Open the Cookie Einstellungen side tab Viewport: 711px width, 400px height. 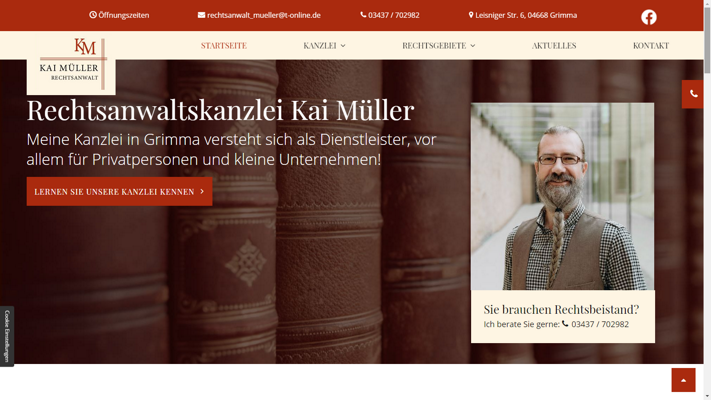(7, 336)
